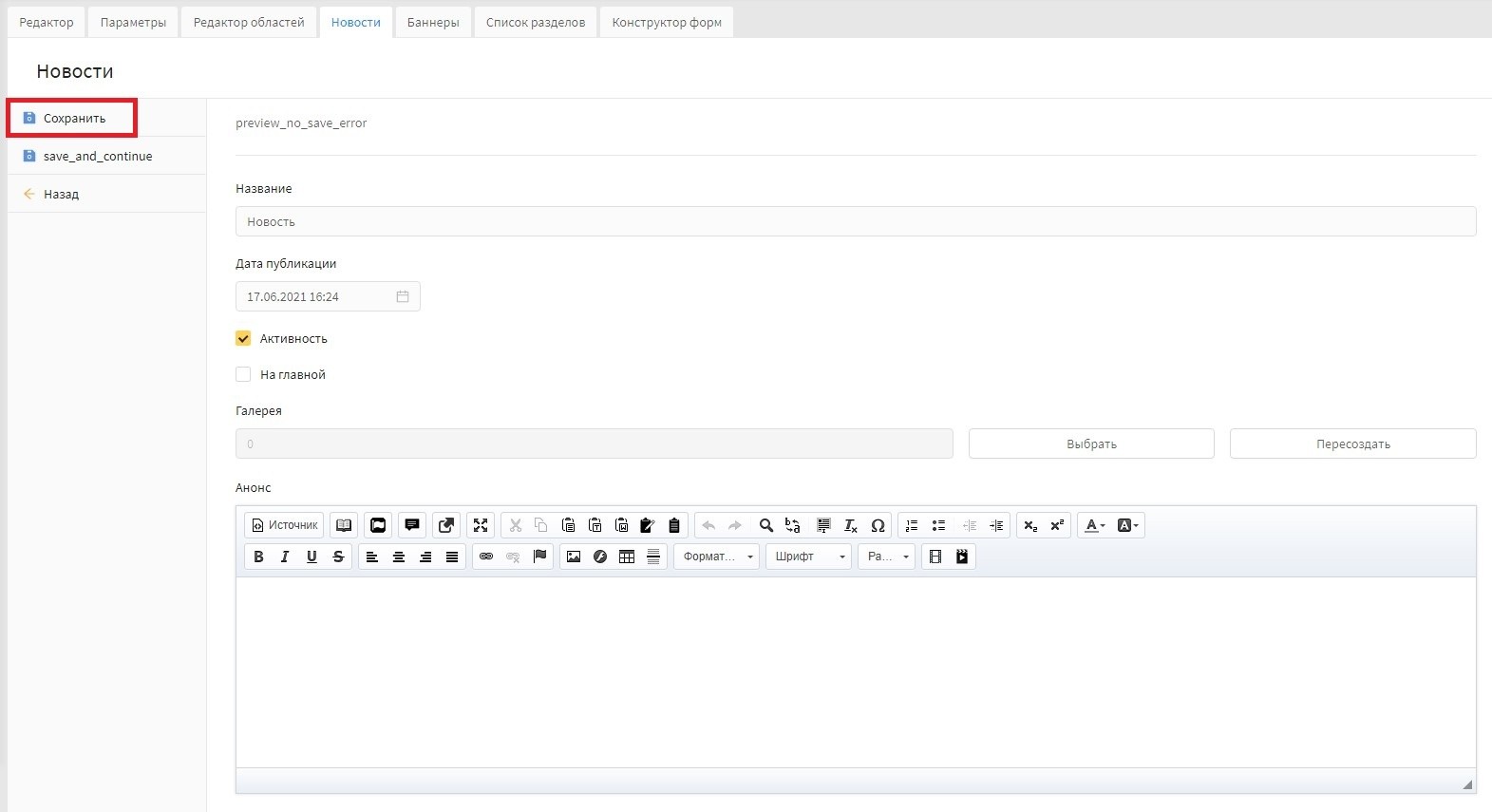Maximize the editor with the expand icon
This screenshot has height=812, width=1492.
[x=481, y=525]
